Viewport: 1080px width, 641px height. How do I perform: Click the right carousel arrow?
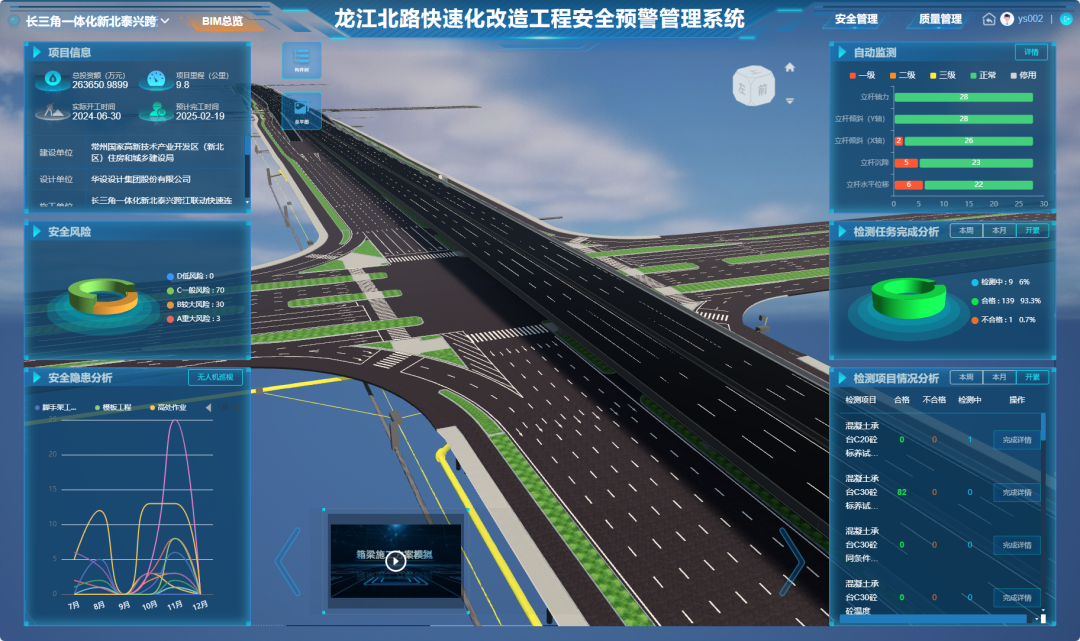click(791, 561)
